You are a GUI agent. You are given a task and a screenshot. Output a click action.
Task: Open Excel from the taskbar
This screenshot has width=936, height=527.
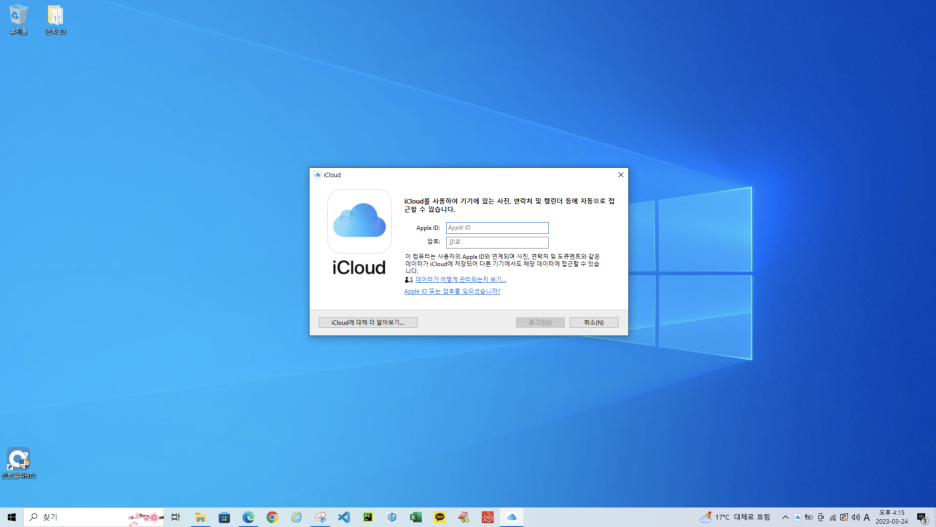click(415, 517)
